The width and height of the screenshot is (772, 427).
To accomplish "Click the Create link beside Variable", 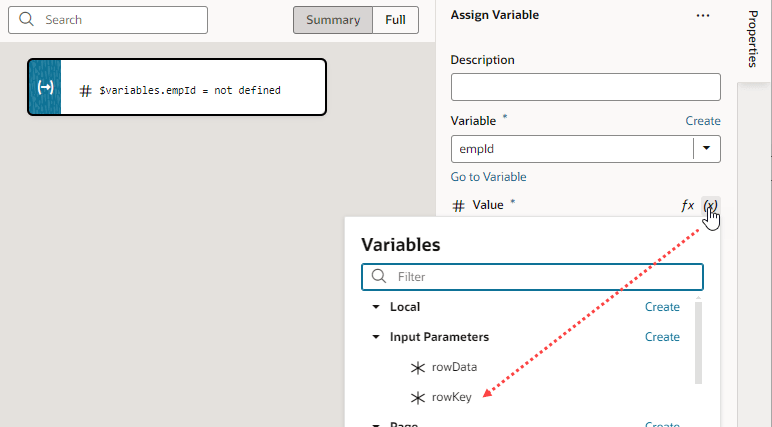I will [x=703, y=121].
